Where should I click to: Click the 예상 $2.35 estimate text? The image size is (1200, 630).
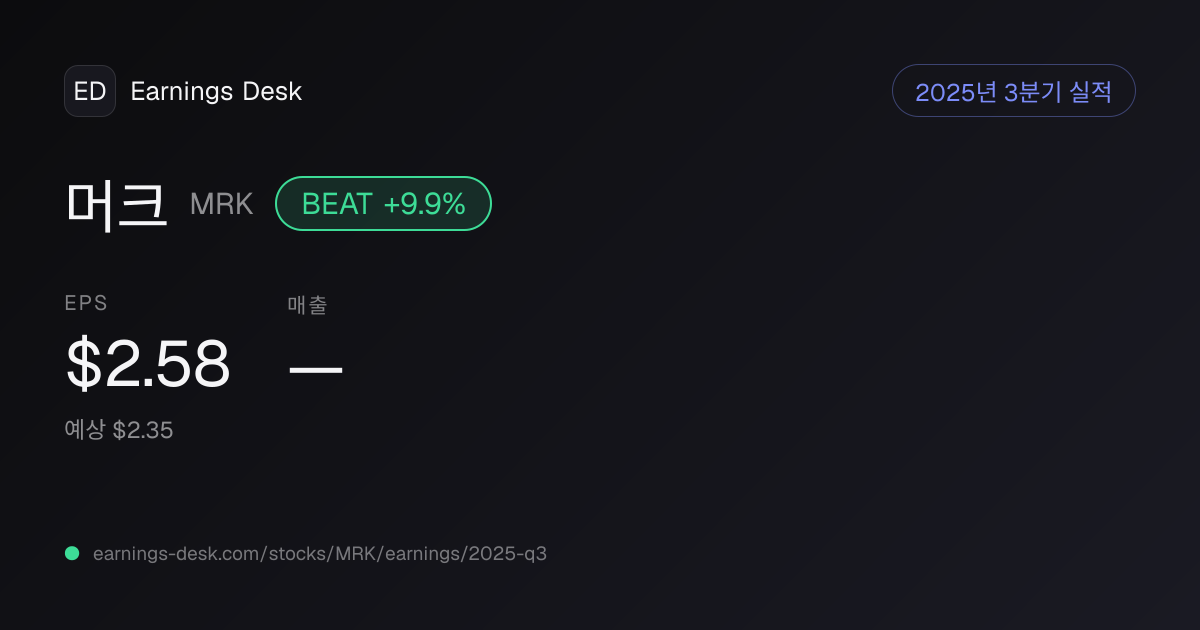(119, 430)
